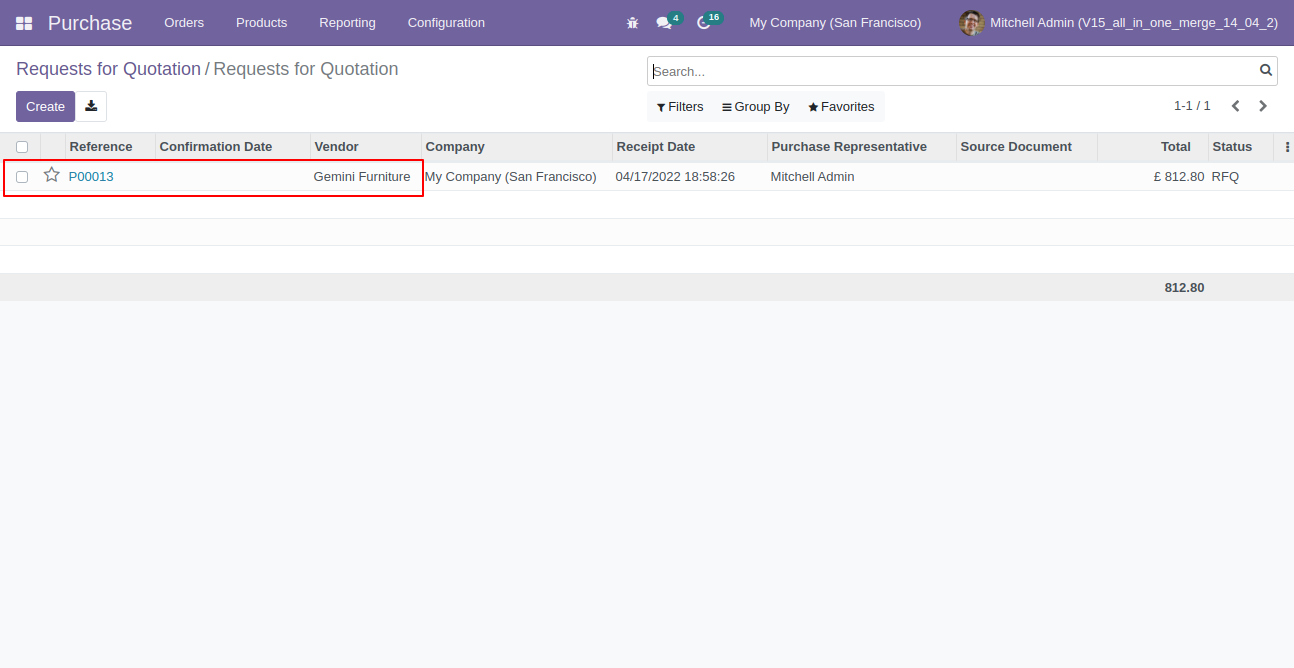
Task: Click into the Search field
Action: tap(953, 71)
